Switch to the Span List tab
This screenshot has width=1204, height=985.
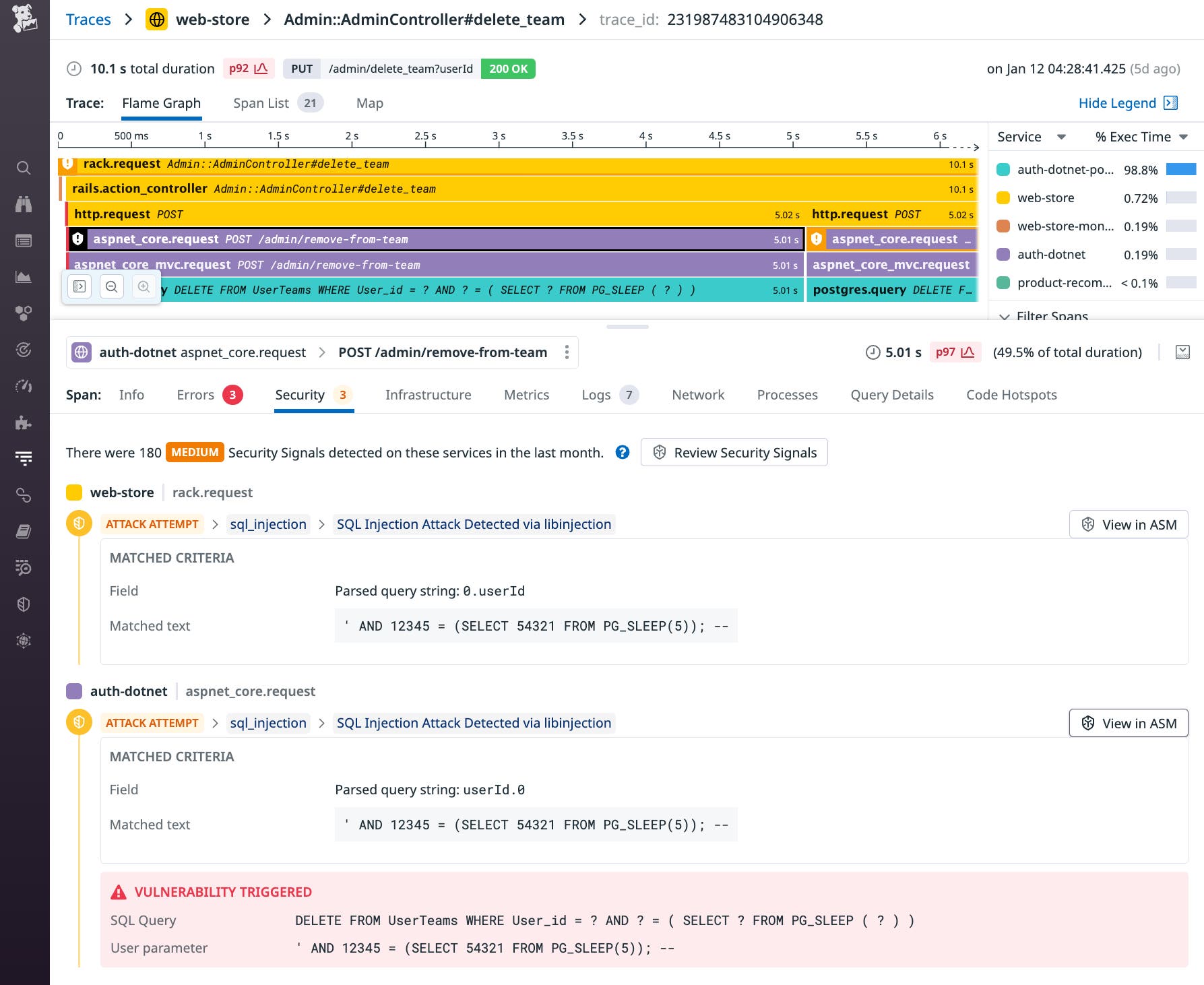coord(261,102)
